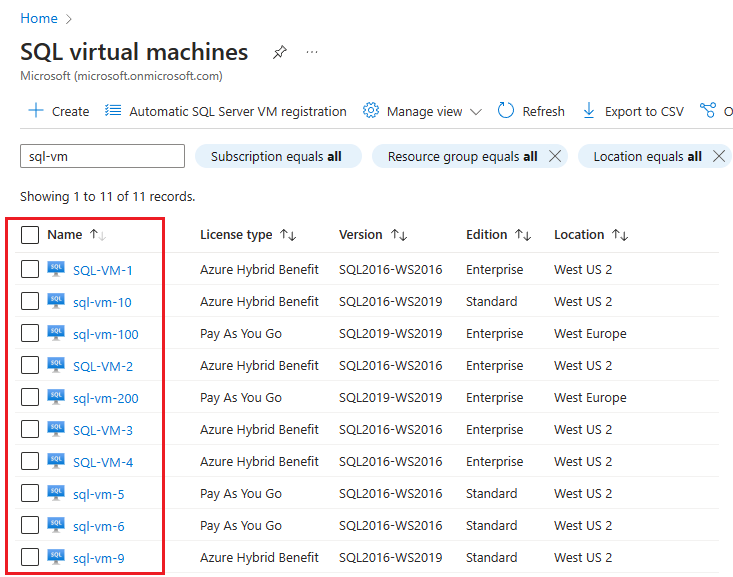This screenshot has height=577, width=733.
Task: Click the SQL VM icon beside SQL-VM-4
Action: click(x=56, y=462)
